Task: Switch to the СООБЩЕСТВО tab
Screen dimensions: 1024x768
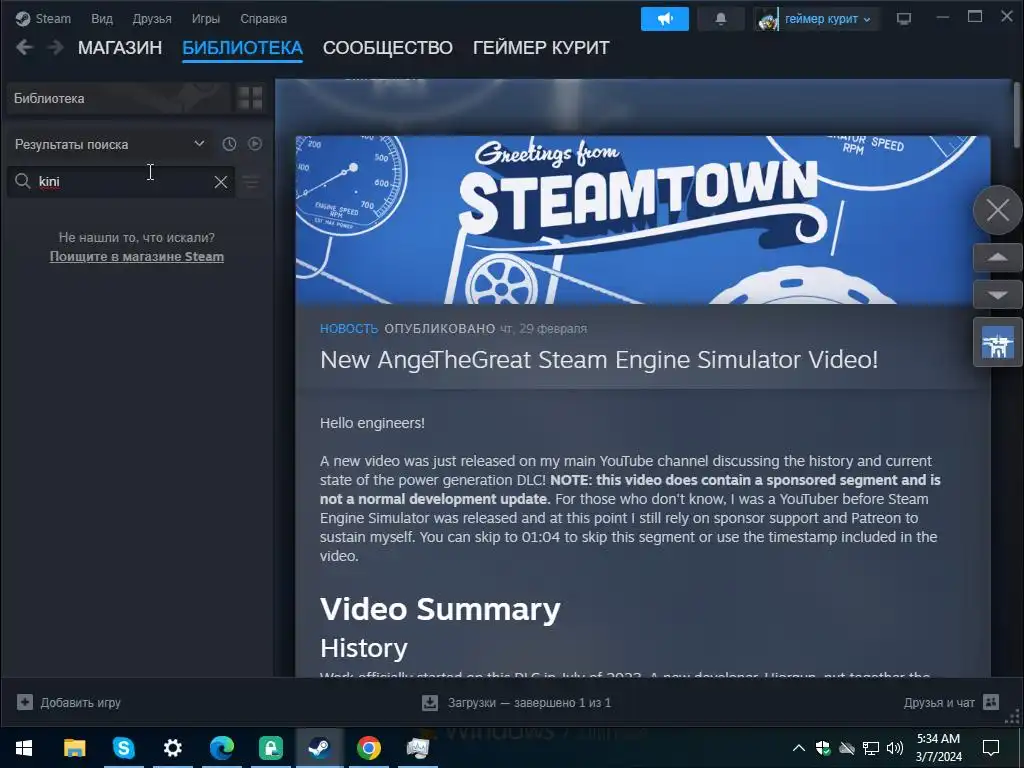Action: pos(387,48)
